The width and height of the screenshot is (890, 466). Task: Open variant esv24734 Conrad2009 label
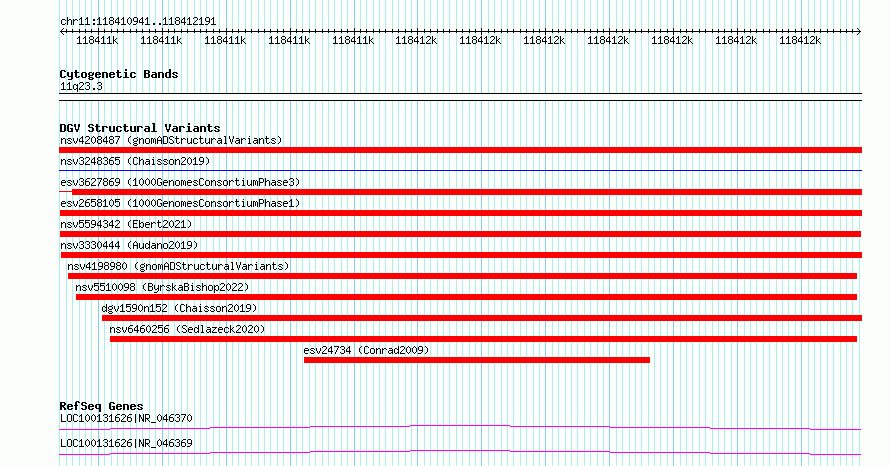tap(366, 350)
